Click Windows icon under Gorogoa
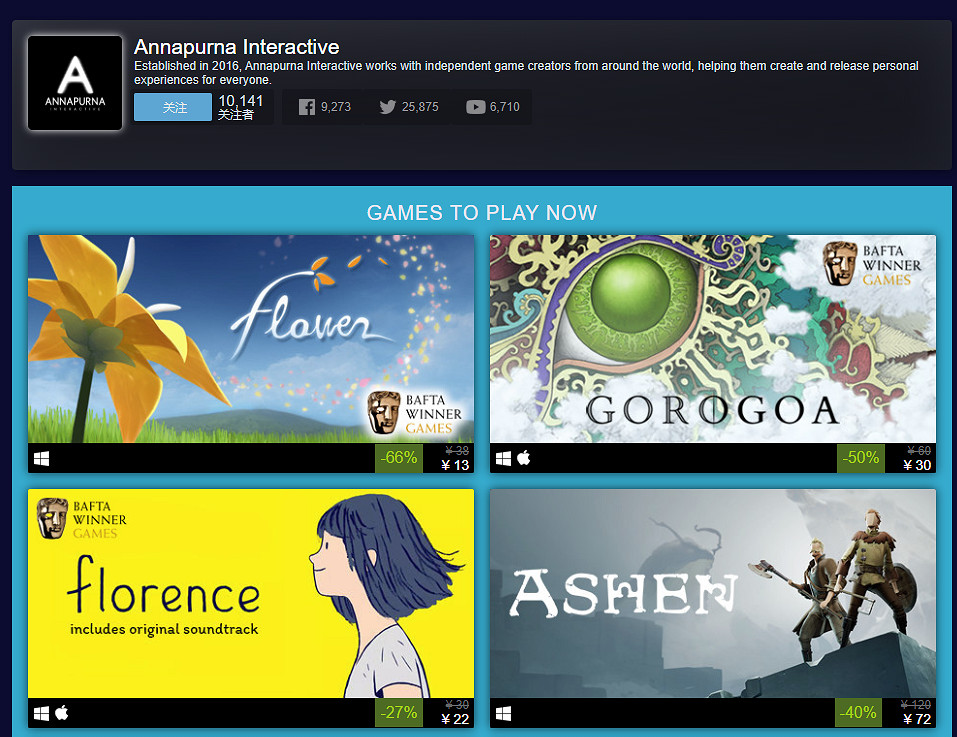This screenshot has height=737, width=957. tap(504, 459)
